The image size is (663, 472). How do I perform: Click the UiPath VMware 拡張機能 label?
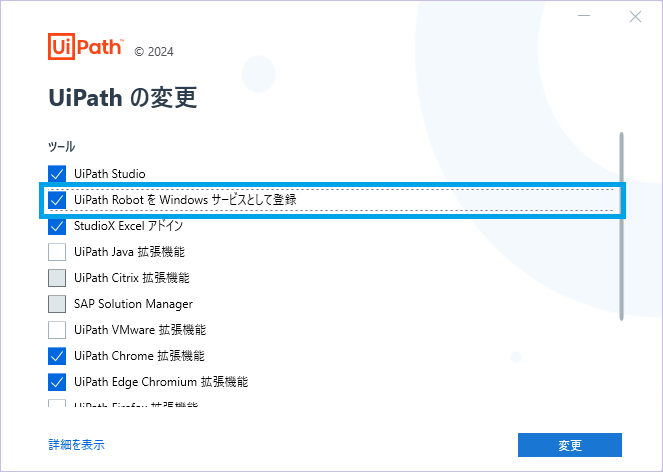point(140,330)
